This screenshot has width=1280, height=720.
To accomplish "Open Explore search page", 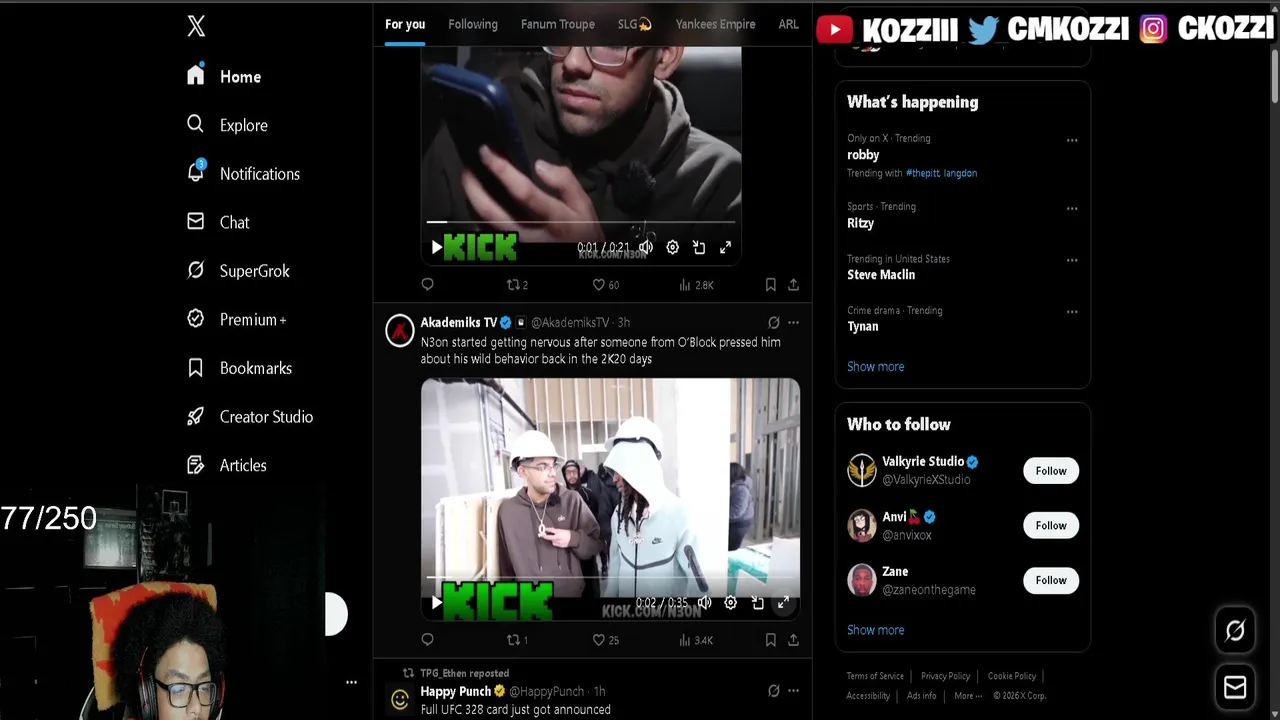I will 228,125.
